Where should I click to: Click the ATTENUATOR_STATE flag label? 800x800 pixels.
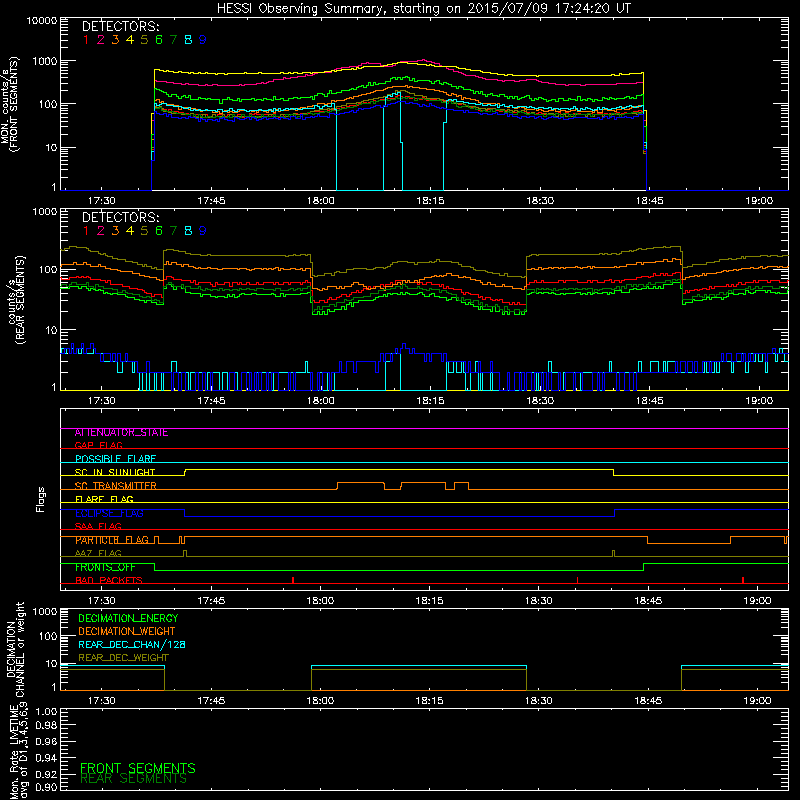(121, 433)
